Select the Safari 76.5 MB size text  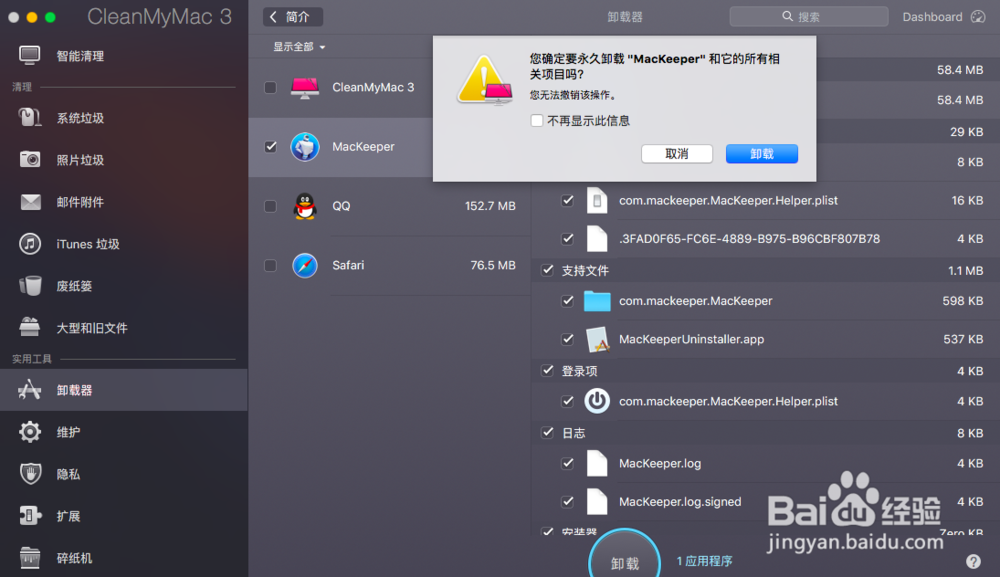click(x=492, y=265)
